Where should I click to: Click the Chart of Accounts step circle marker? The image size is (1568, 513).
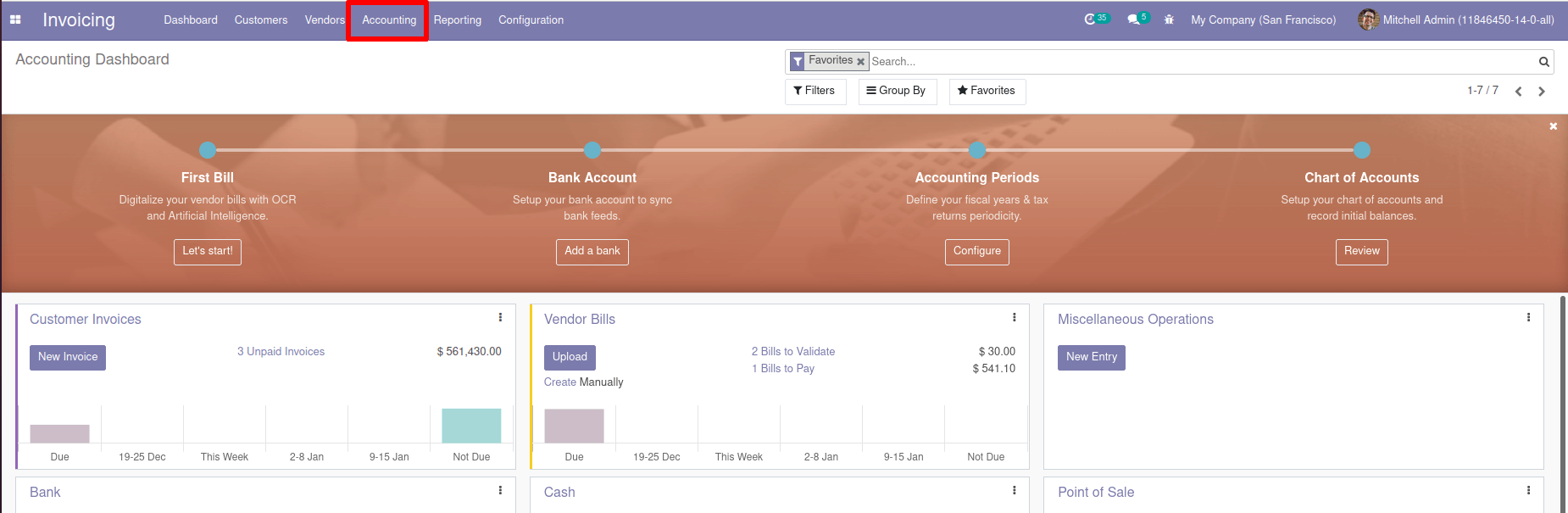coord(1362,150)
